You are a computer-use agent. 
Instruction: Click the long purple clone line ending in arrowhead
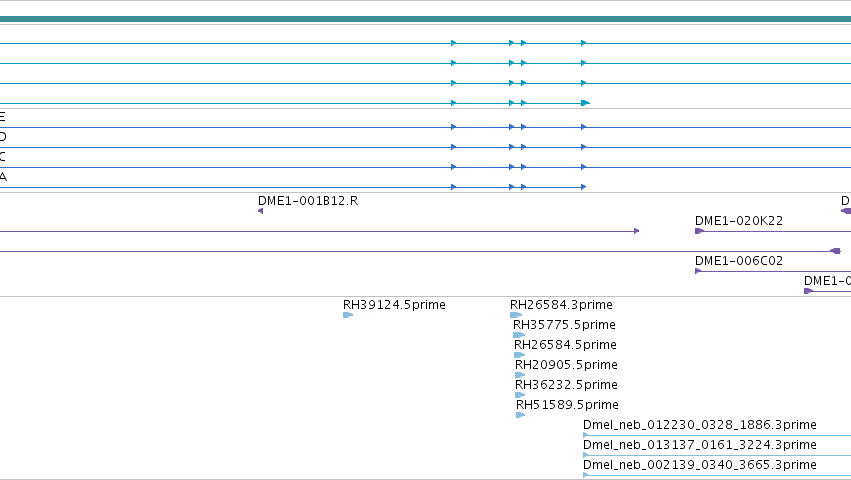tap(319, 231)
